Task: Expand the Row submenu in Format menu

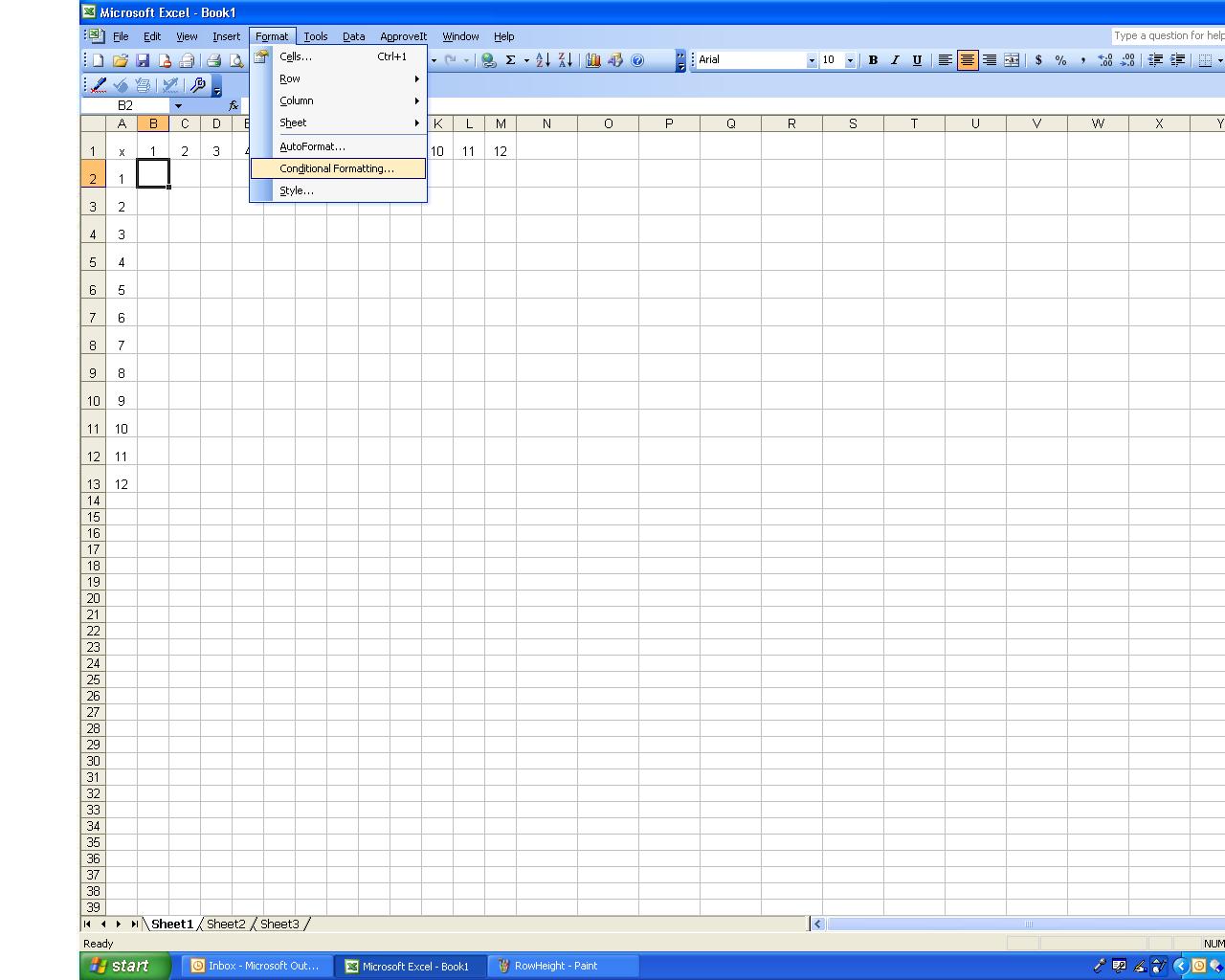Action: 338,78
